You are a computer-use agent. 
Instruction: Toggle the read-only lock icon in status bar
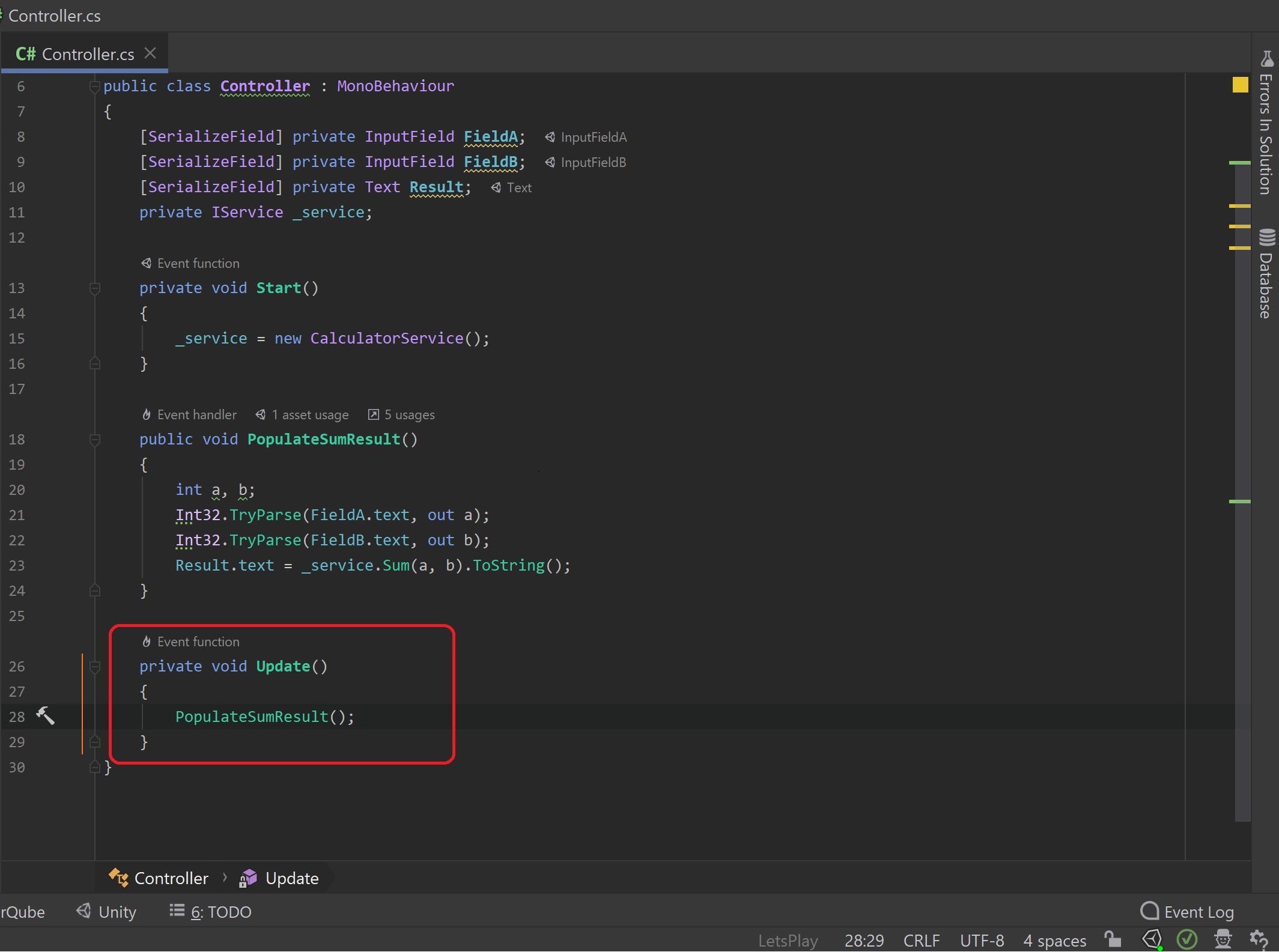(x=1113, y=939)
